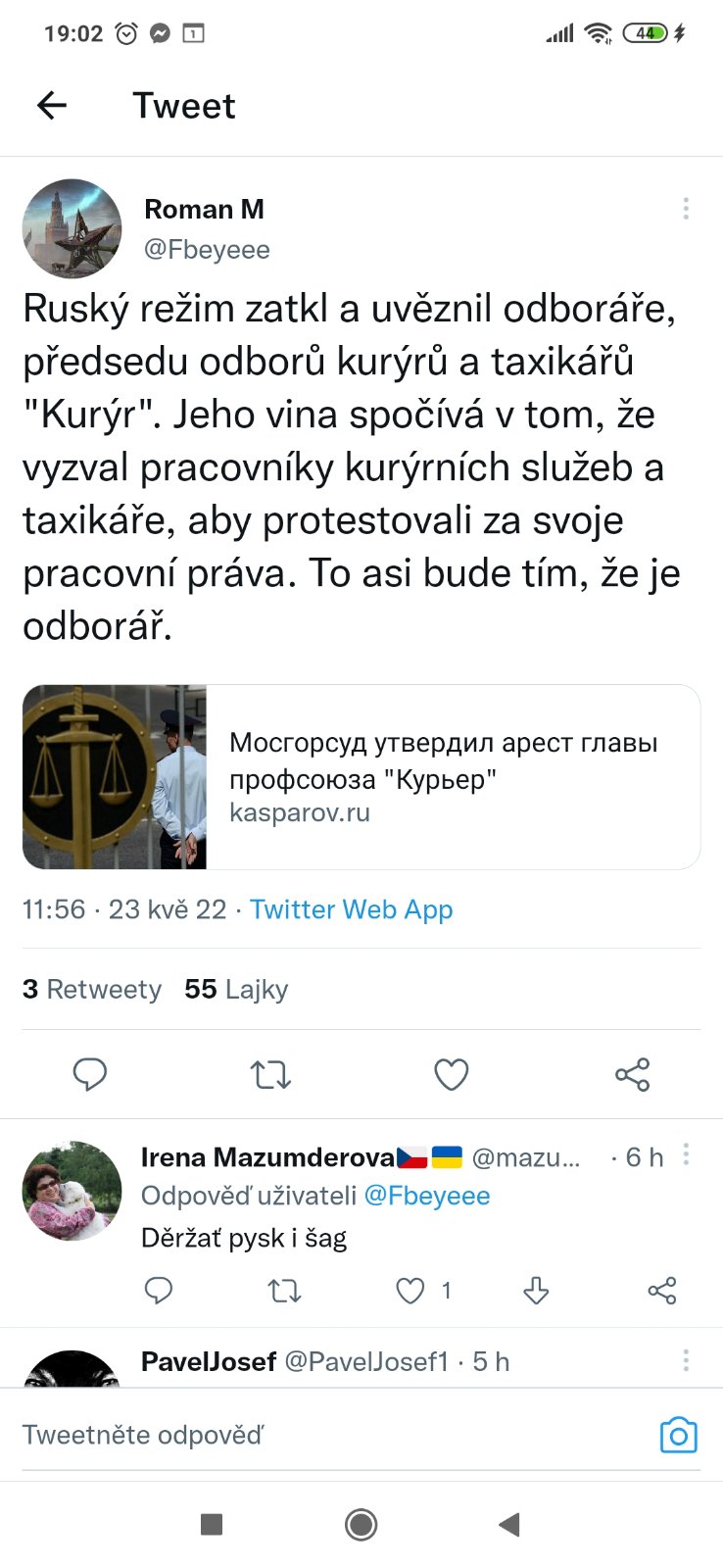The width and height of the screenshot is (723, 1568).
Task: Open Twitter Web App source link
Action: [x=351, y=909]
